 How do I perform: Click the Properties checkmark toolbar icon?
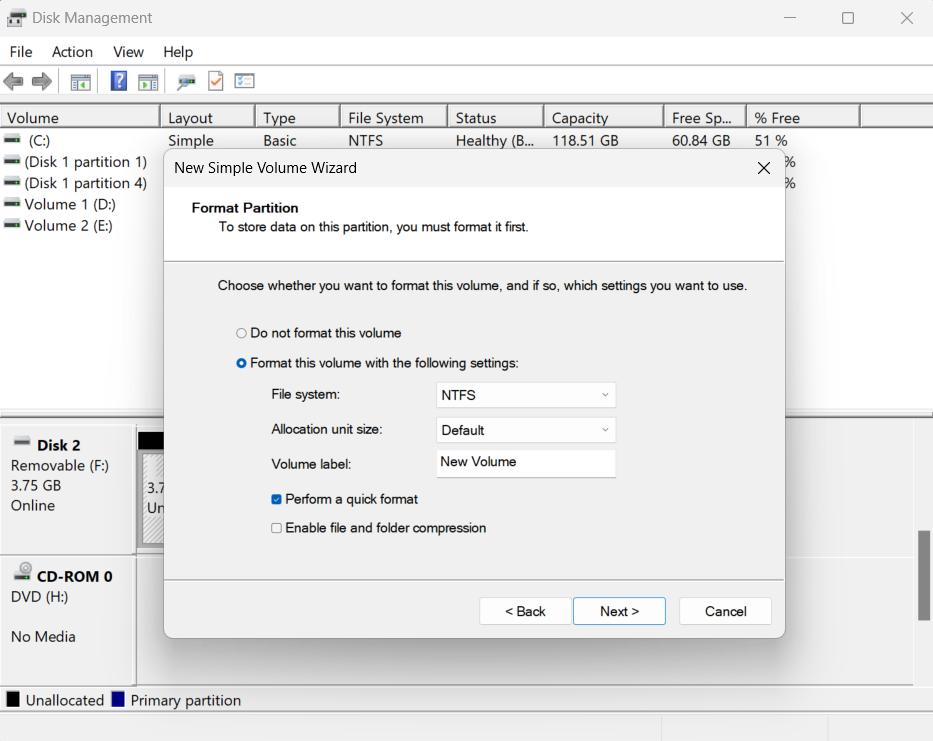215,81
